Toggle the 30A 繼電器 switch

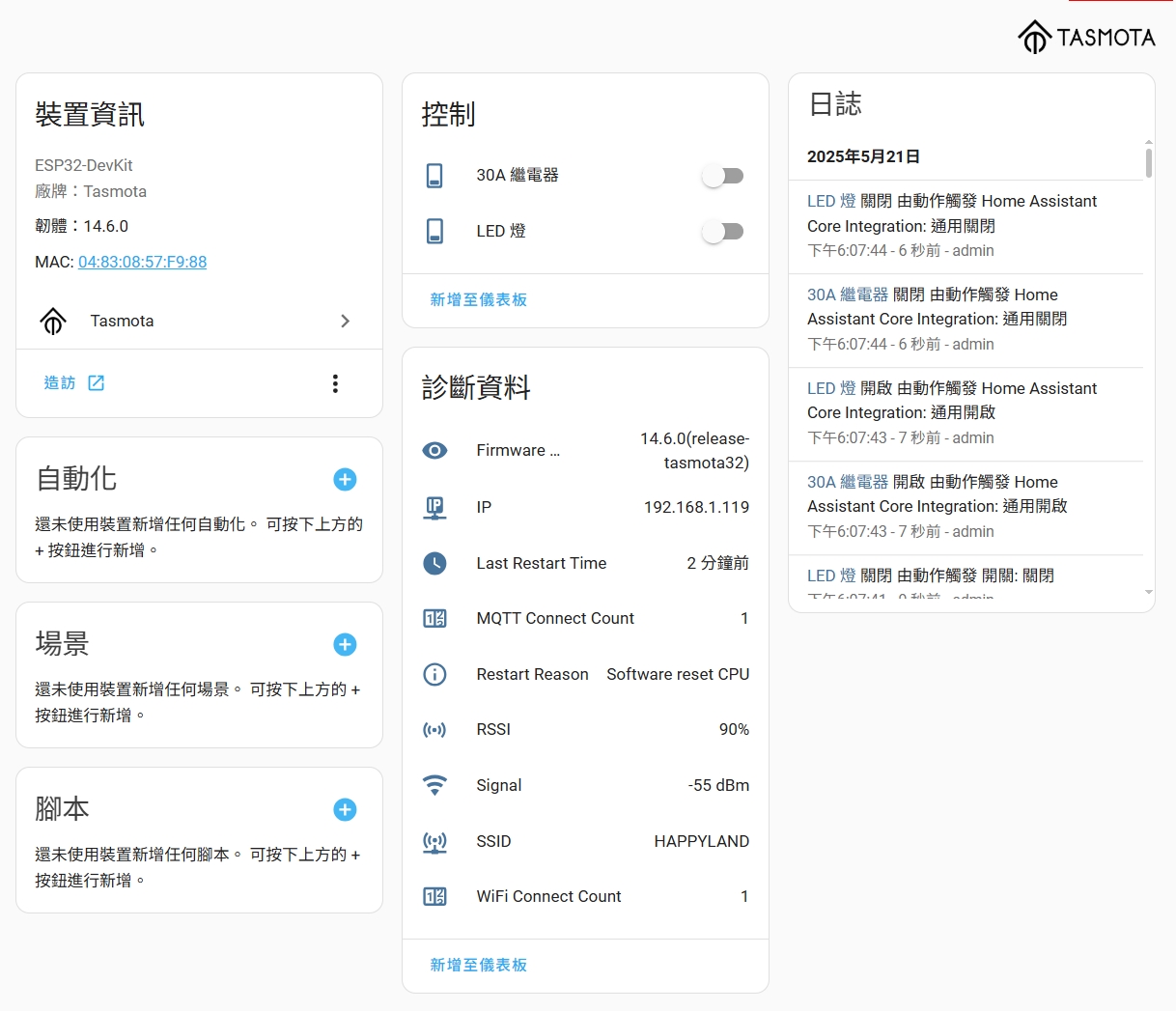coord(722,176)
